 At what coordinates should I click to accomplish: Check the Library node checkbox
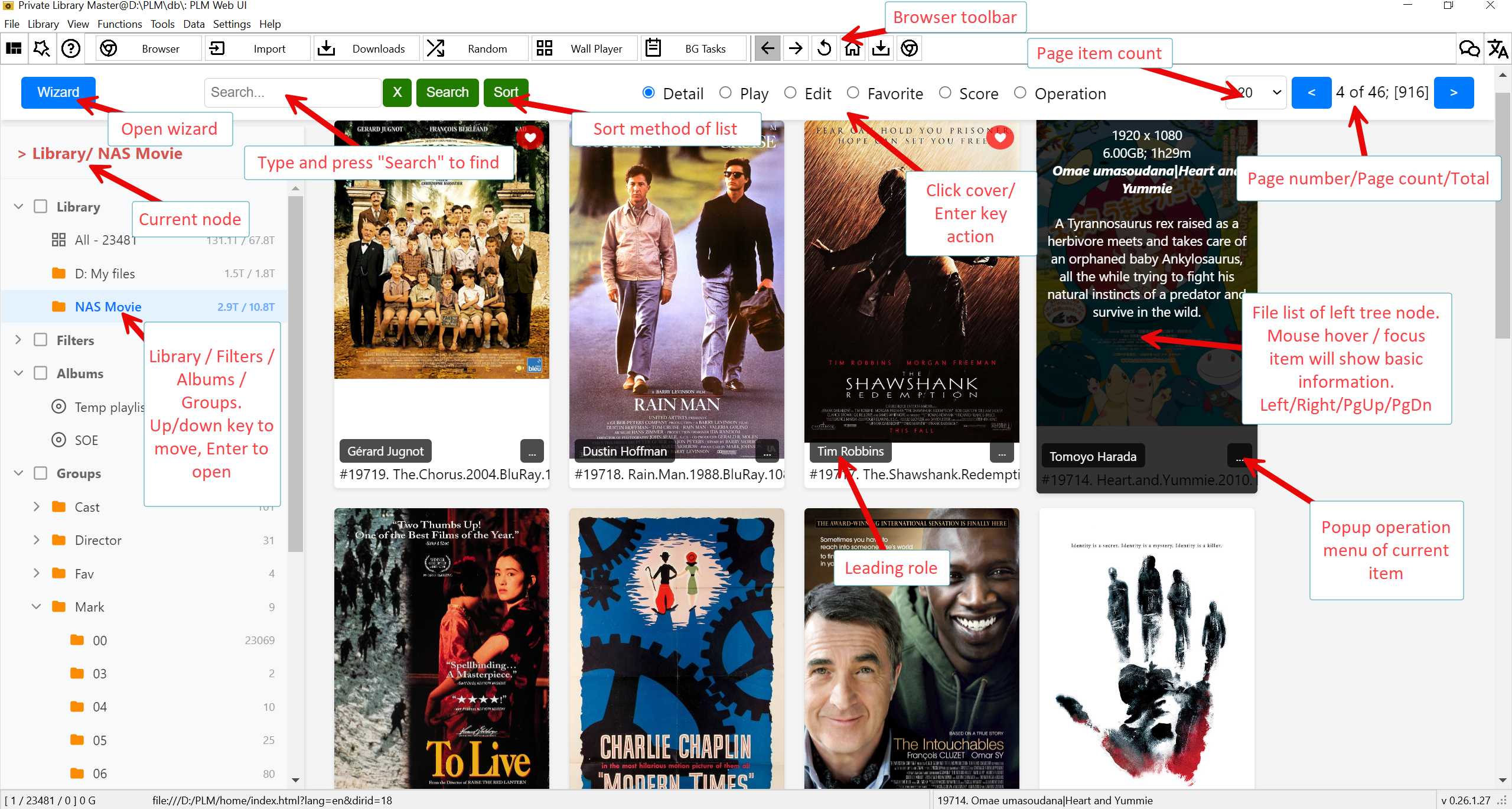[x=40, y=206]
